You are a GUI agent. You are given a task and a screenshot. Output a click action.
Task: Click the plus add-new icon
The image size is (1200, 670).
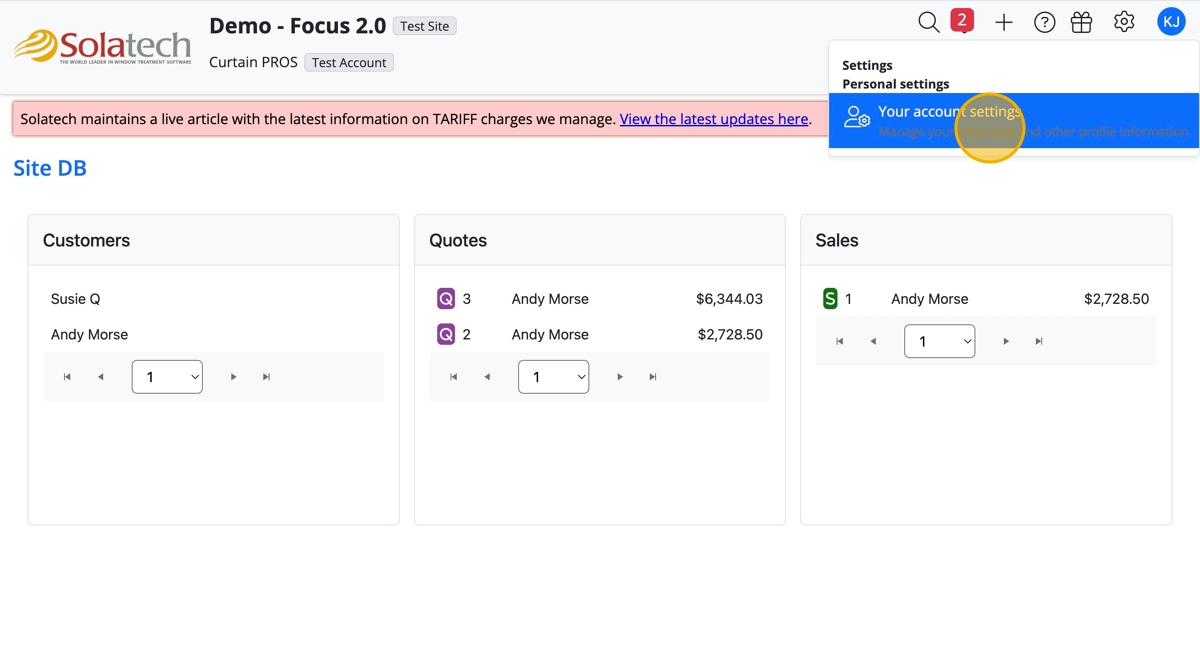pyautogui.click(x=1004, y=22)
